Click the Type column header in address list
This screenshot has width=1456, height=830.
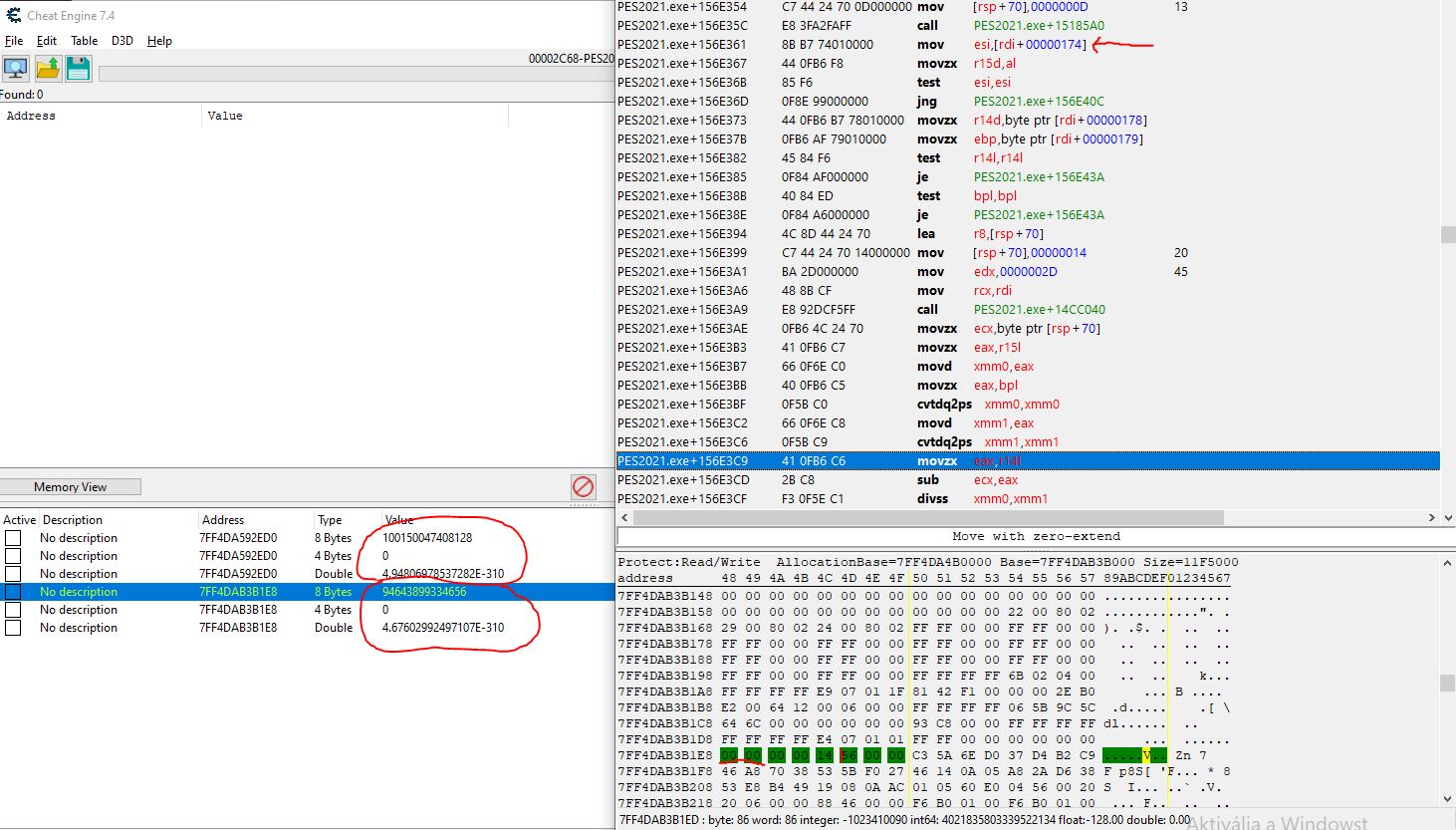point(330,520)
